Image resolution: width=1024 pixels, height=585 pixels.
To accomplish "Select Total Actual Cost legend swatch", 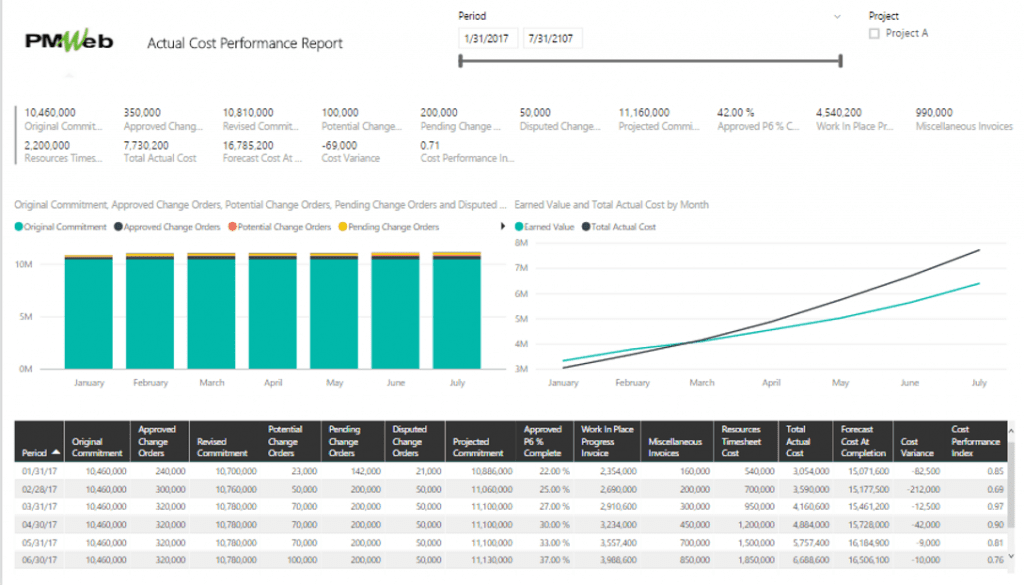I will tap(586, 227).
